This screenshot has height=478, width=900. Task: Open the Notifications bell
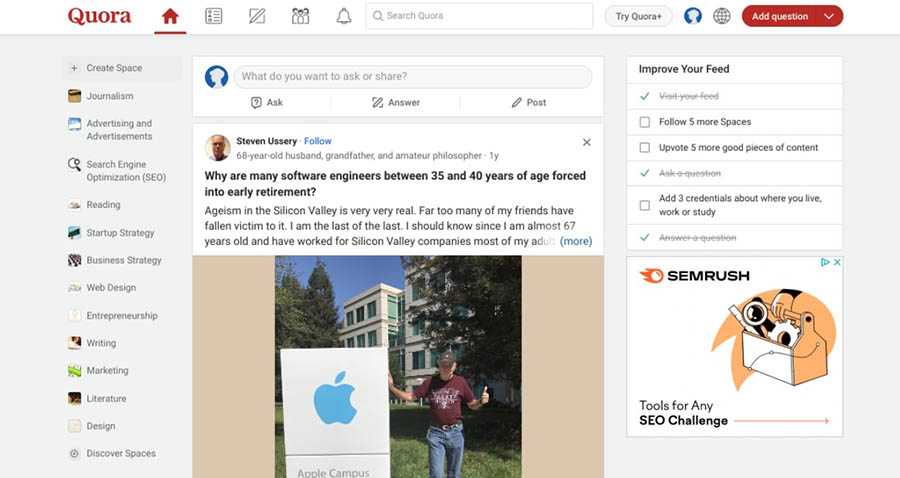pyautogui.click(x=344, y=16)
